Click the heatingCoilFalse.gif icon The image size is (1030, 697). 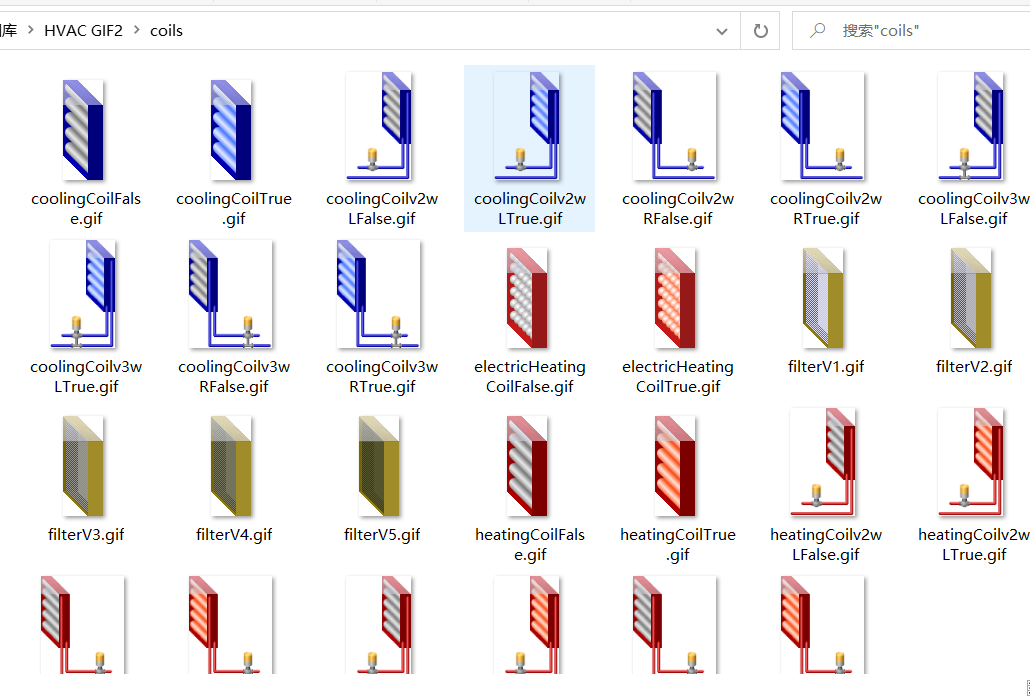pyautogui.click(x=527, y=466)
